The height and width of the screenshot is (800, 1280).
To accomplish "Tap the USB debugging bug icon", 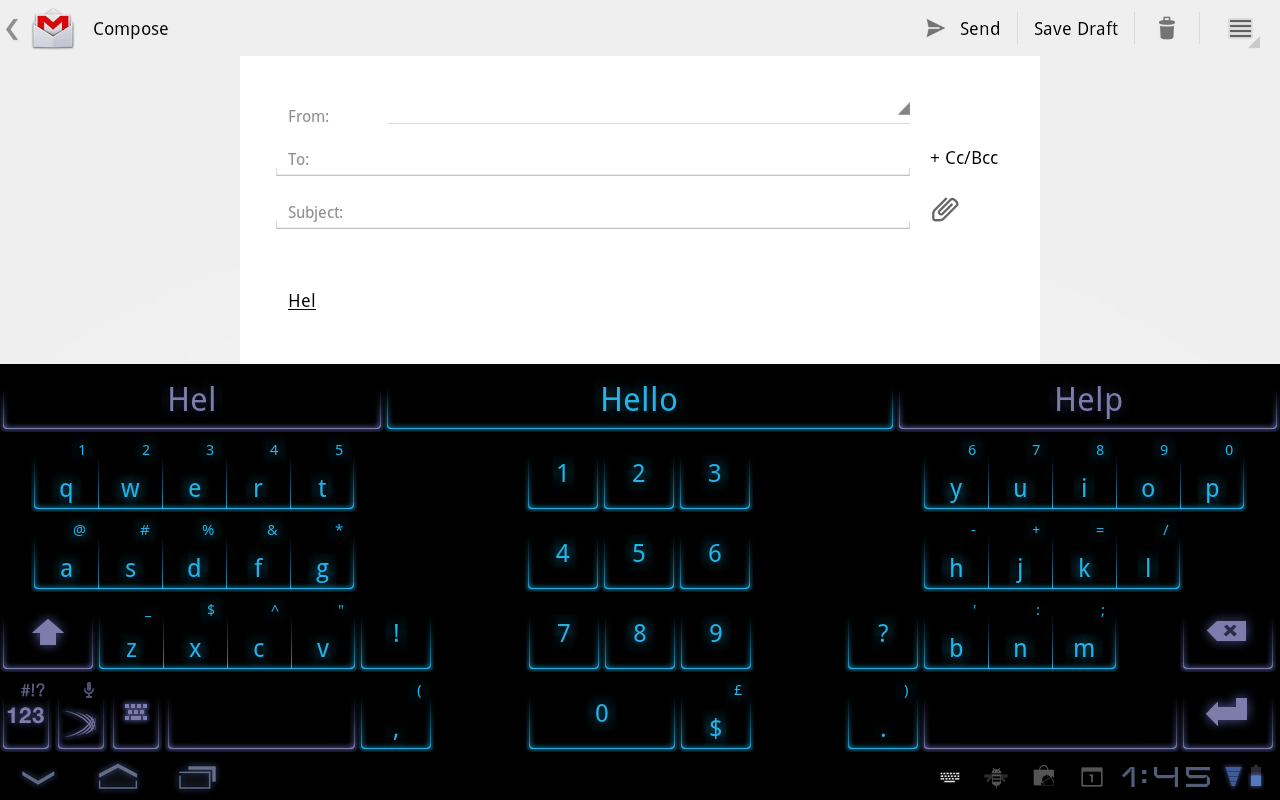I will click(995, 777).
